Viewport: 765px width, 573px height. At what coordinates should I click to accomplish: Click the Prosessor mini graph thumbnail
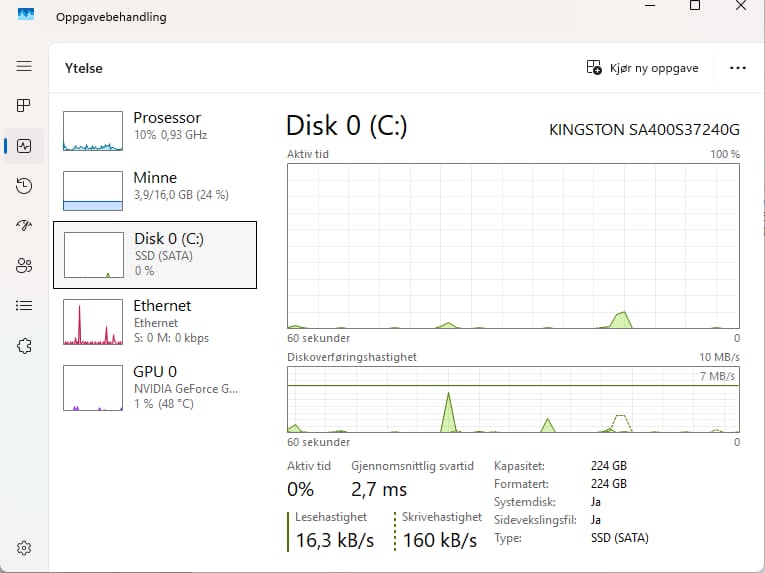click(93, 131)
